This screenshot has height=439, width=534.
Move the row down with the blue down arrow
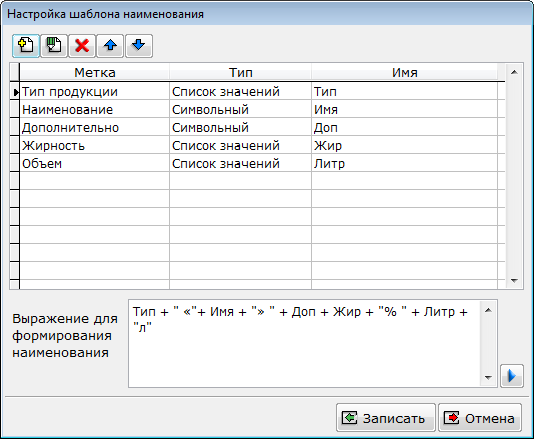tap(139, 46)
